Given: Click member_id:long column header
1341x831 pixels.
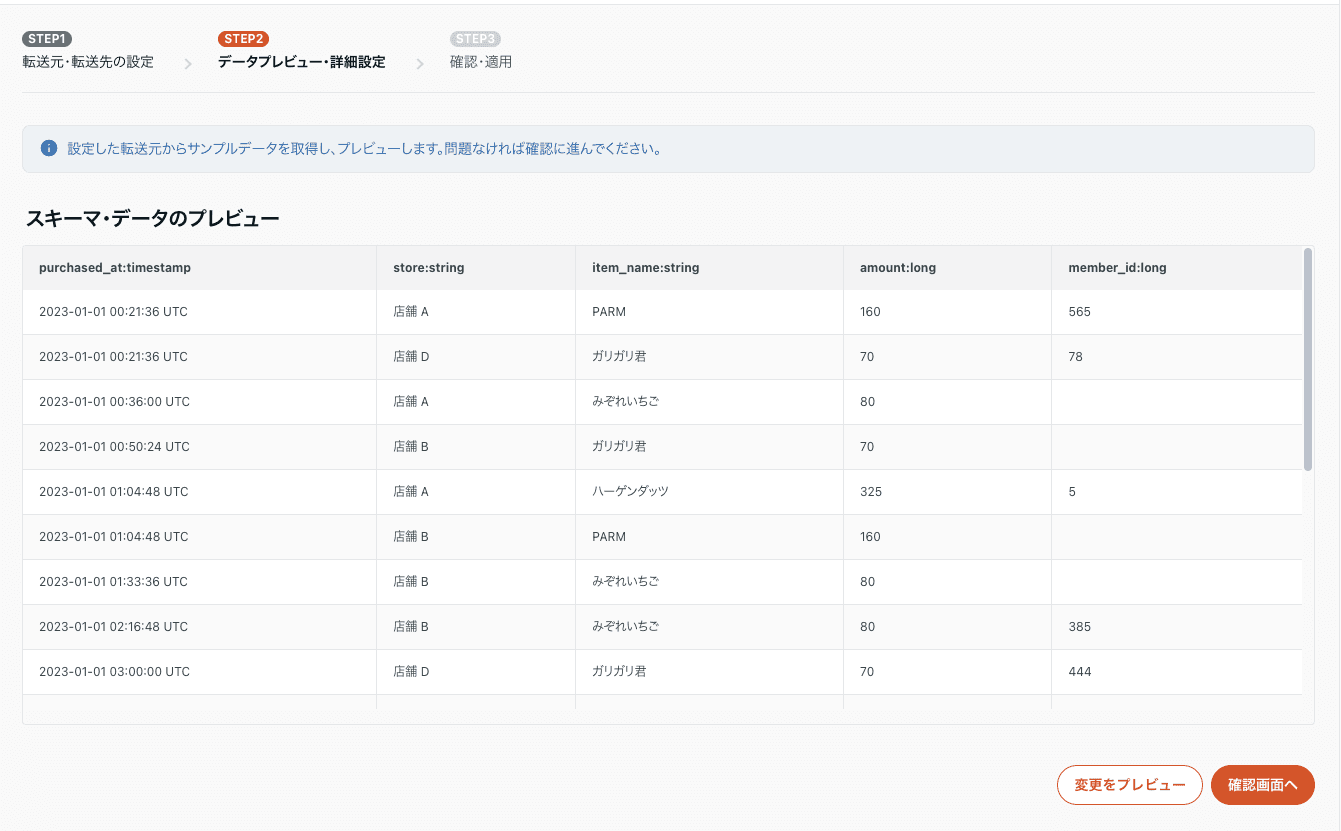Looking at the screenshot, I should pos(1117,268).
